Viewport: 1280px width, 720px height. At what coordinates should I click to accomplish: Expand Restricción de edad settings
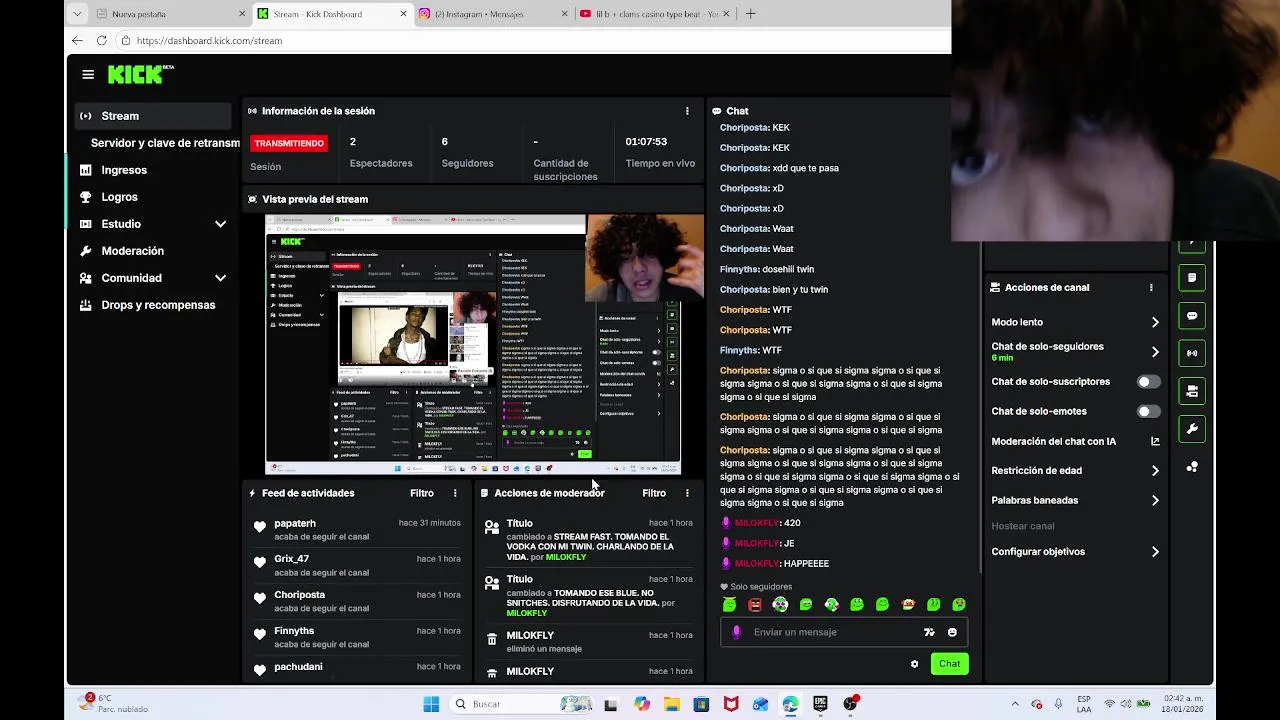1155,471
